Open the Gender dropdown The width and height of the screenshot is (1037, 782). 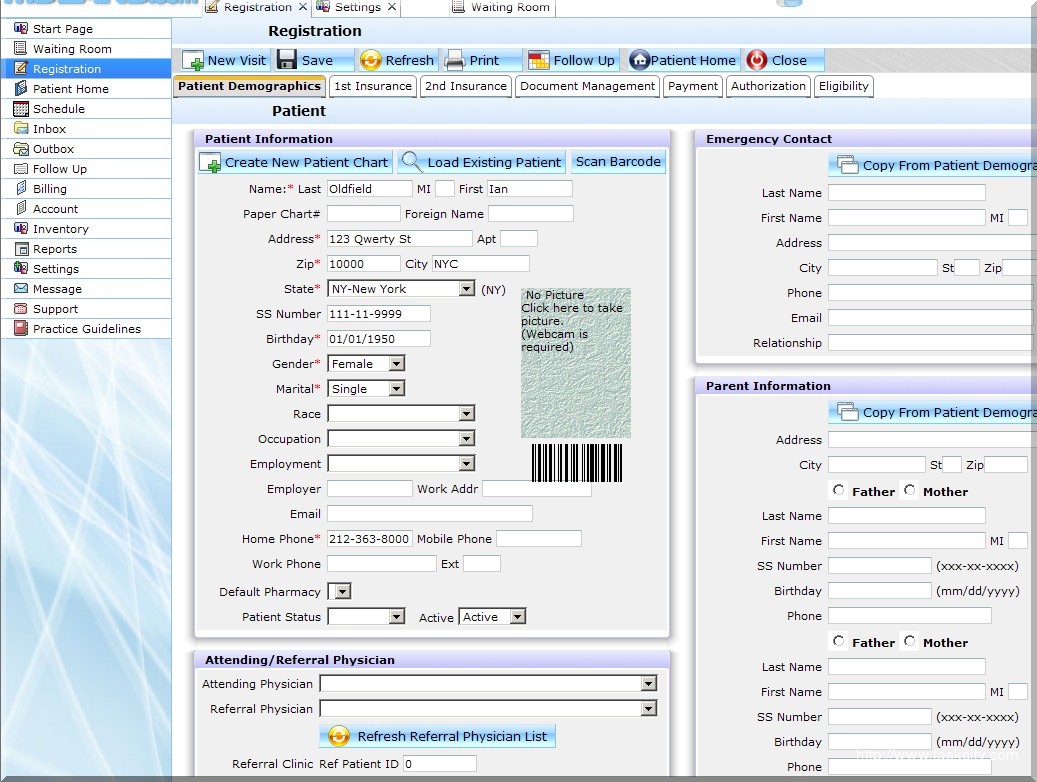[396, 364]
